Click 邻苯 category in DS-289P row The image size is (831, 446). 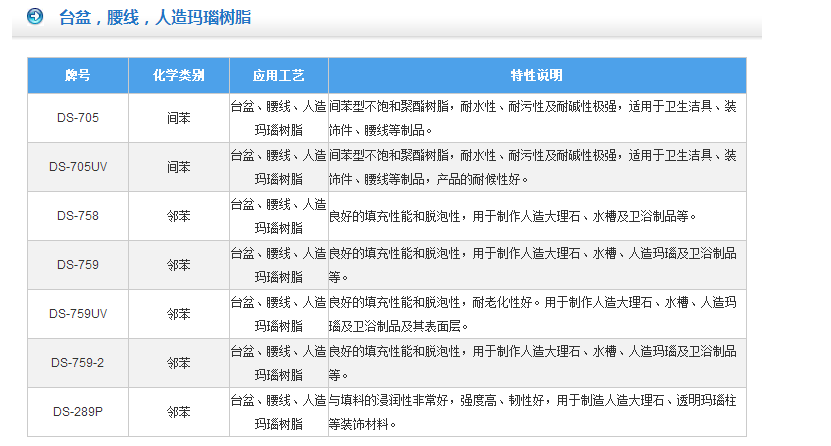(178, 411)
